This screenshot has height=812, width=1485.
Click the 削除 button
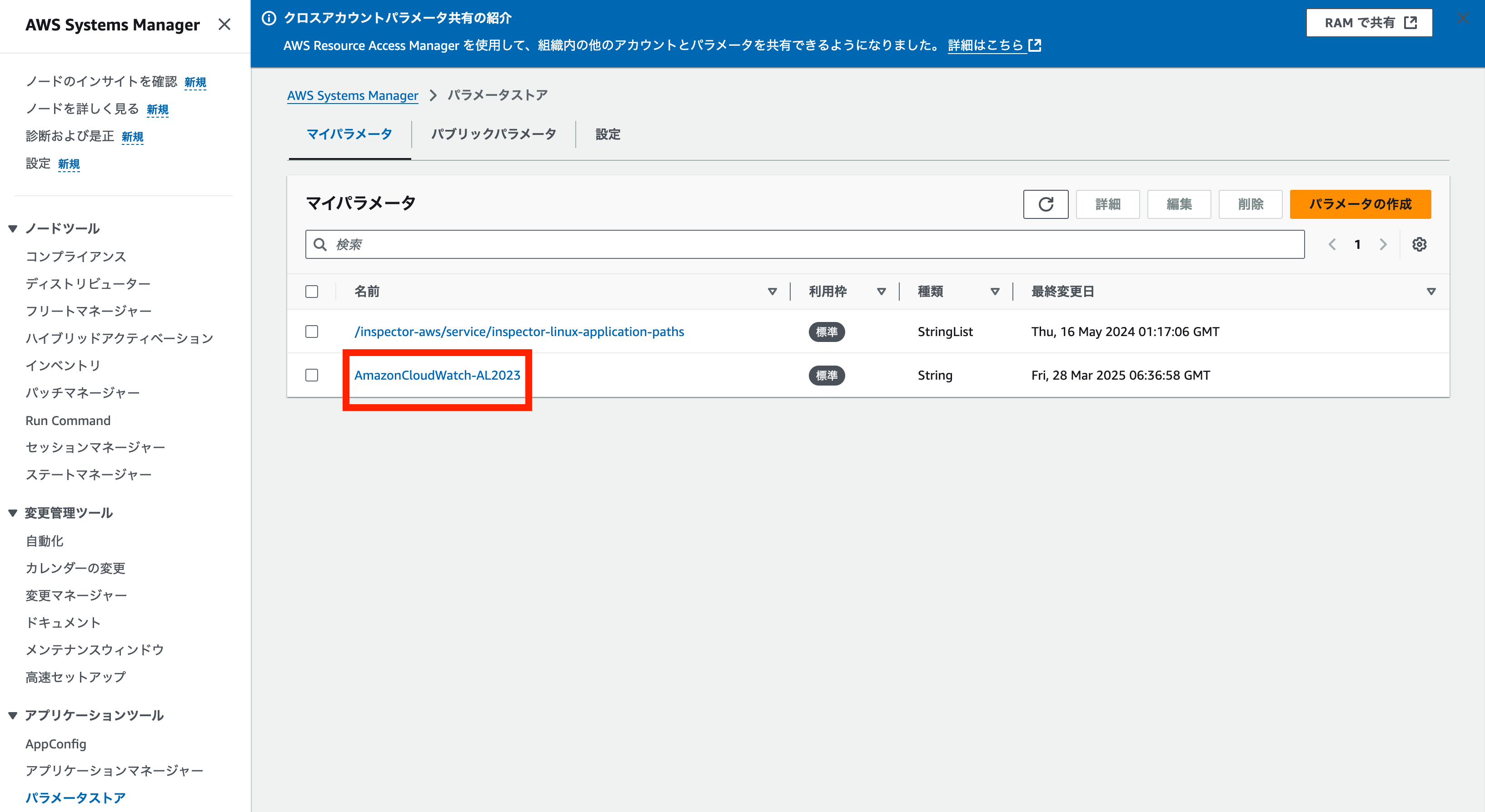[x=1251, y=204]
